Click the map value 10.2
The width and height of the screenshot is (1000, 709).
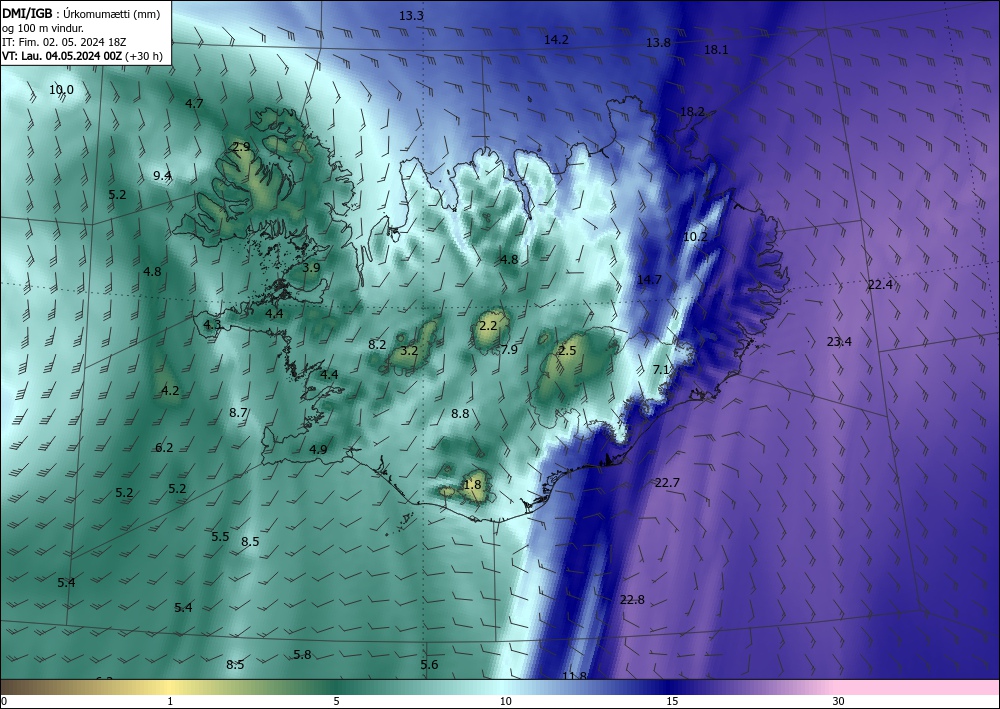click(x=695, y=237)
